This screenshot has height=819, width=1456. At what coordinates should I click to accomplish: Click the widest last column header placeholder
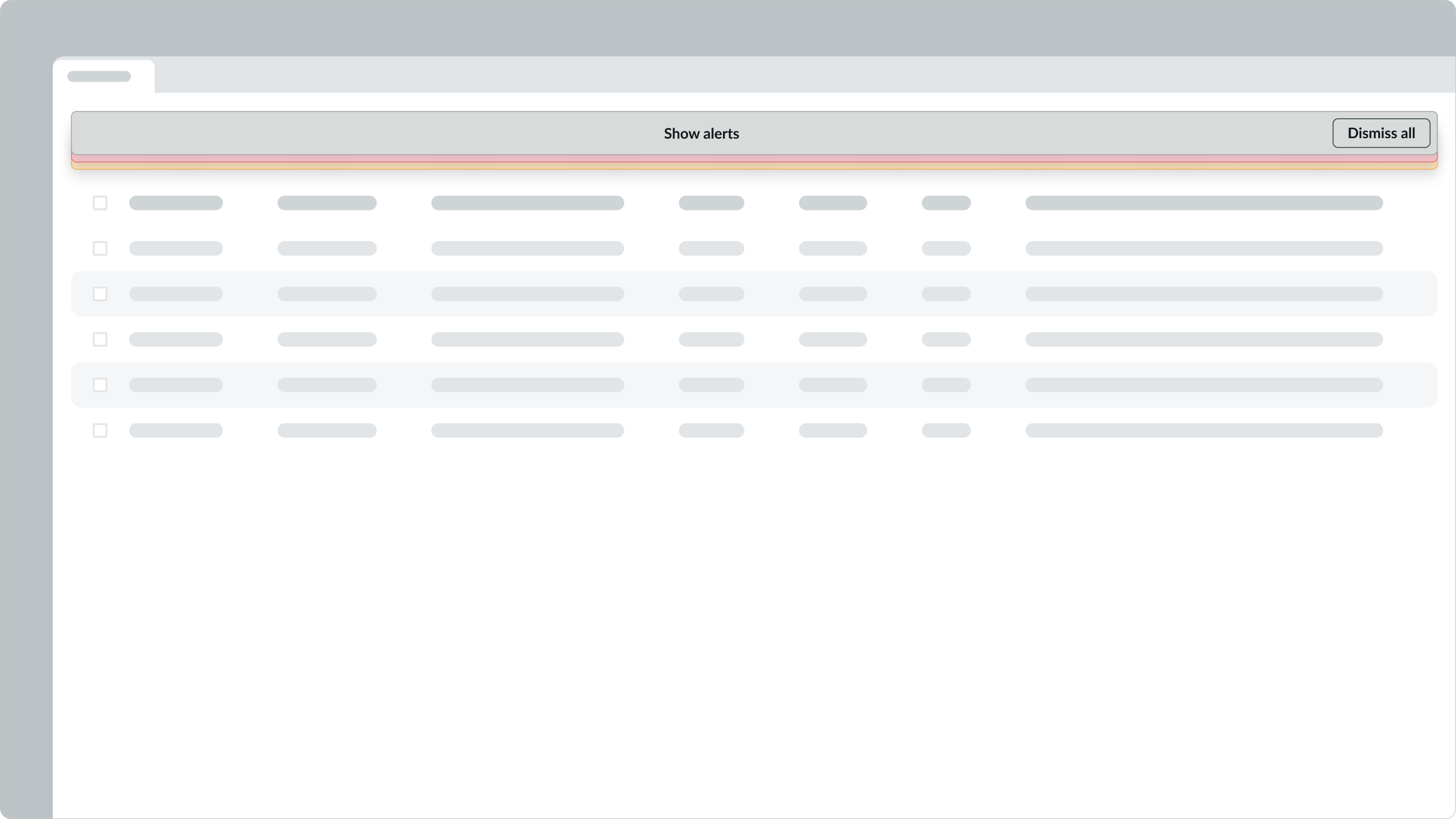tap(1204, 203)
